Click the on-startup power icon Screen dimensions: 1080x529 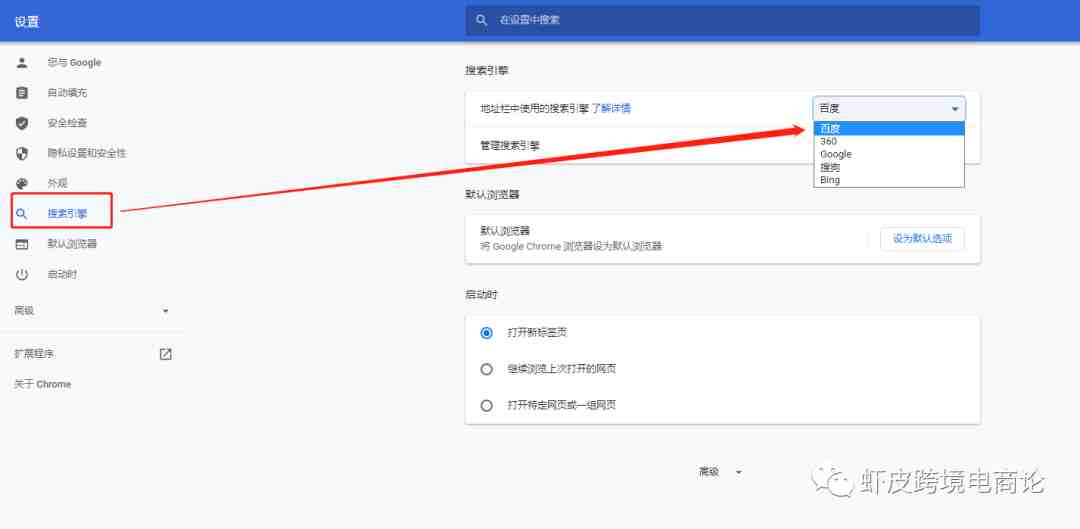(x=22, y=275)
